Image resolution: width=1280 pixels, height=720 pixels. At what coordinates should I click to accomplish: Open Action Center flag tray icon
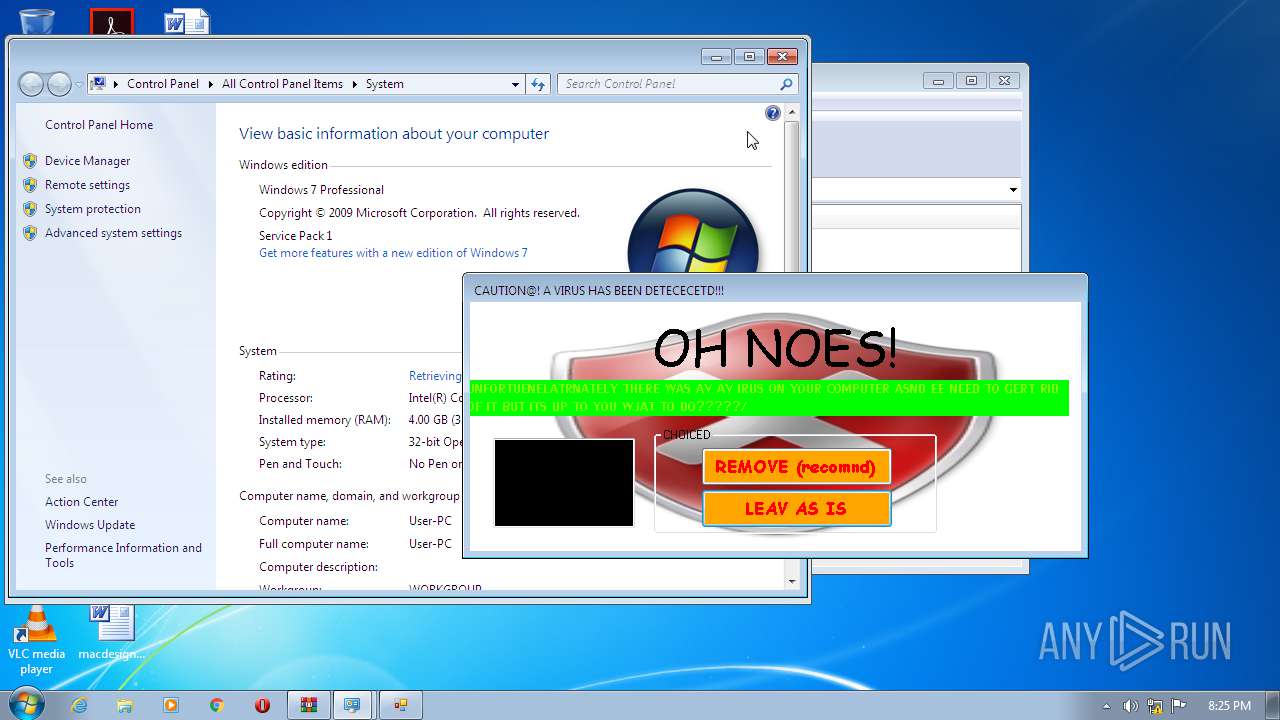1179,706
